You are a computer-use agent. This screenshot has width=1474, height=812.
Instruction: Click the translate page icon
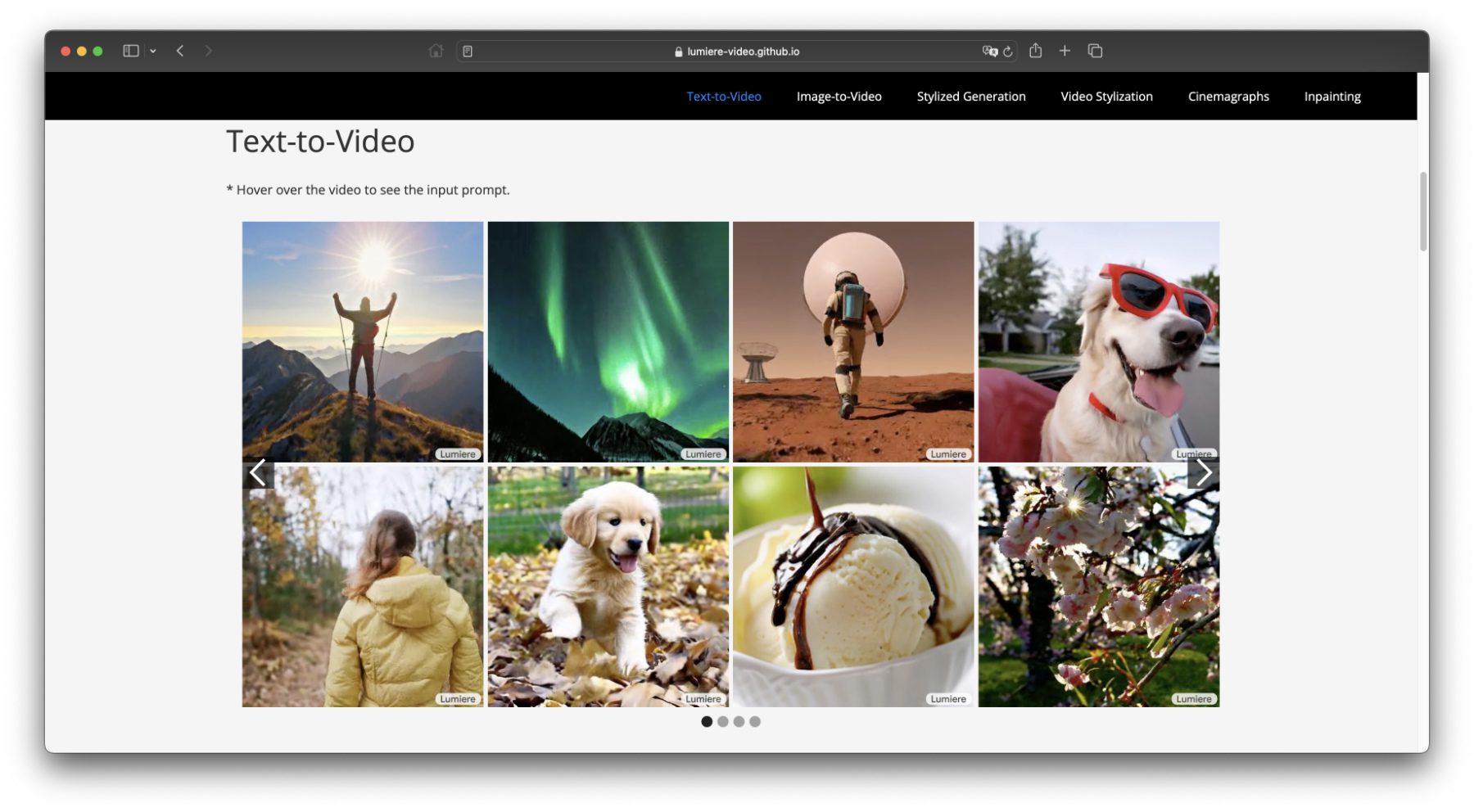point(989,51)
